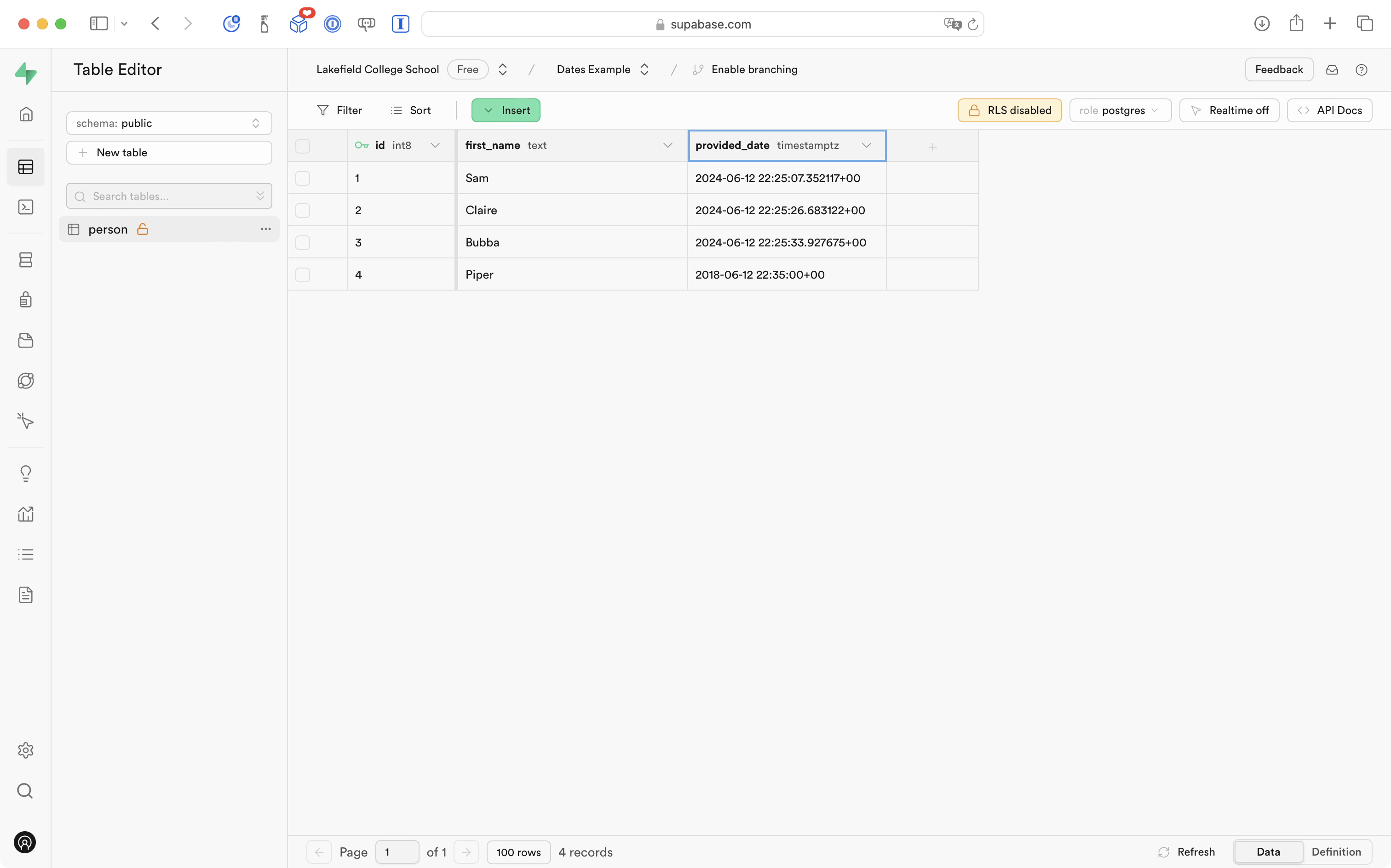
Task: Select the checkbox for the Sam row
Action: [x=303, y=178]
